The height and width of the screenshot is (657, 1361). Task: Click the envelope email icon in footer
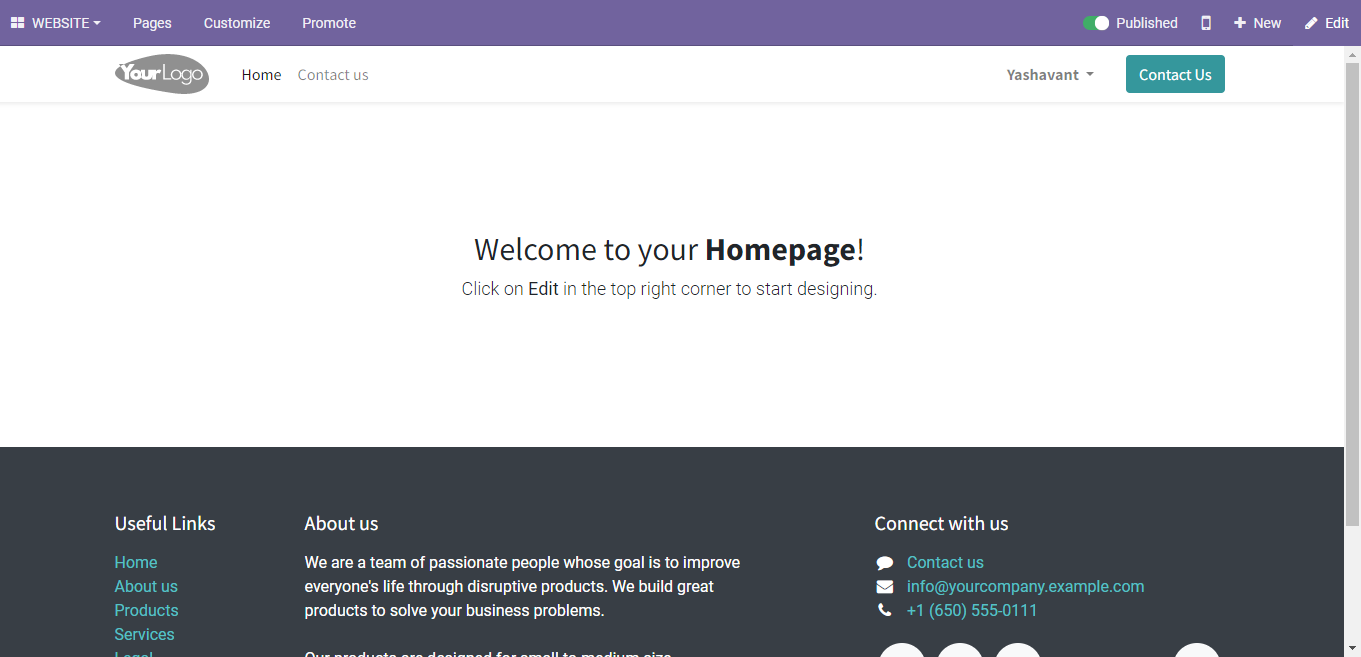(884, 587)
